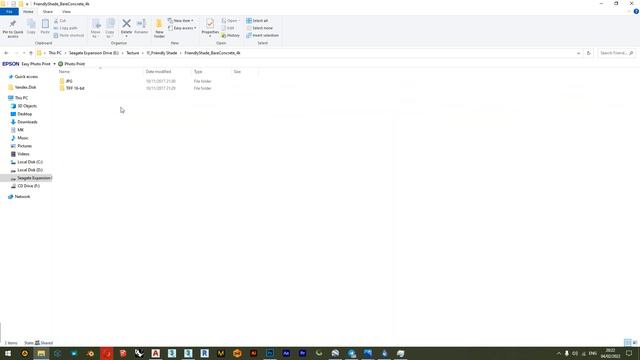Screen dimensions: 640x360
Task: Go back using the Back arrow
Action: click(6, 53)
